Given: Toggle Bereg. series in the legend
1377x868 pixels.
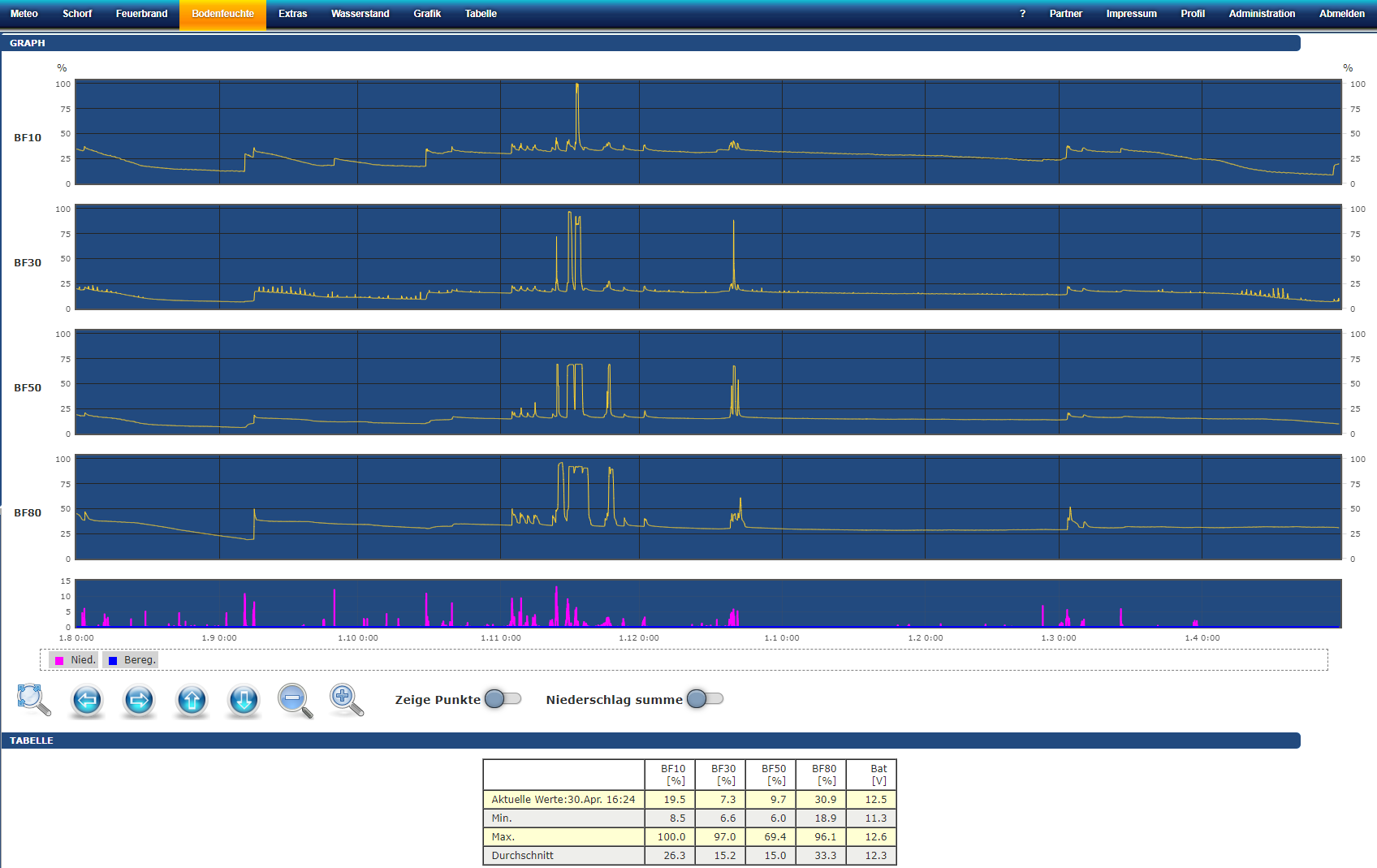Looking at the screenshot, I should tap(131, 660).
